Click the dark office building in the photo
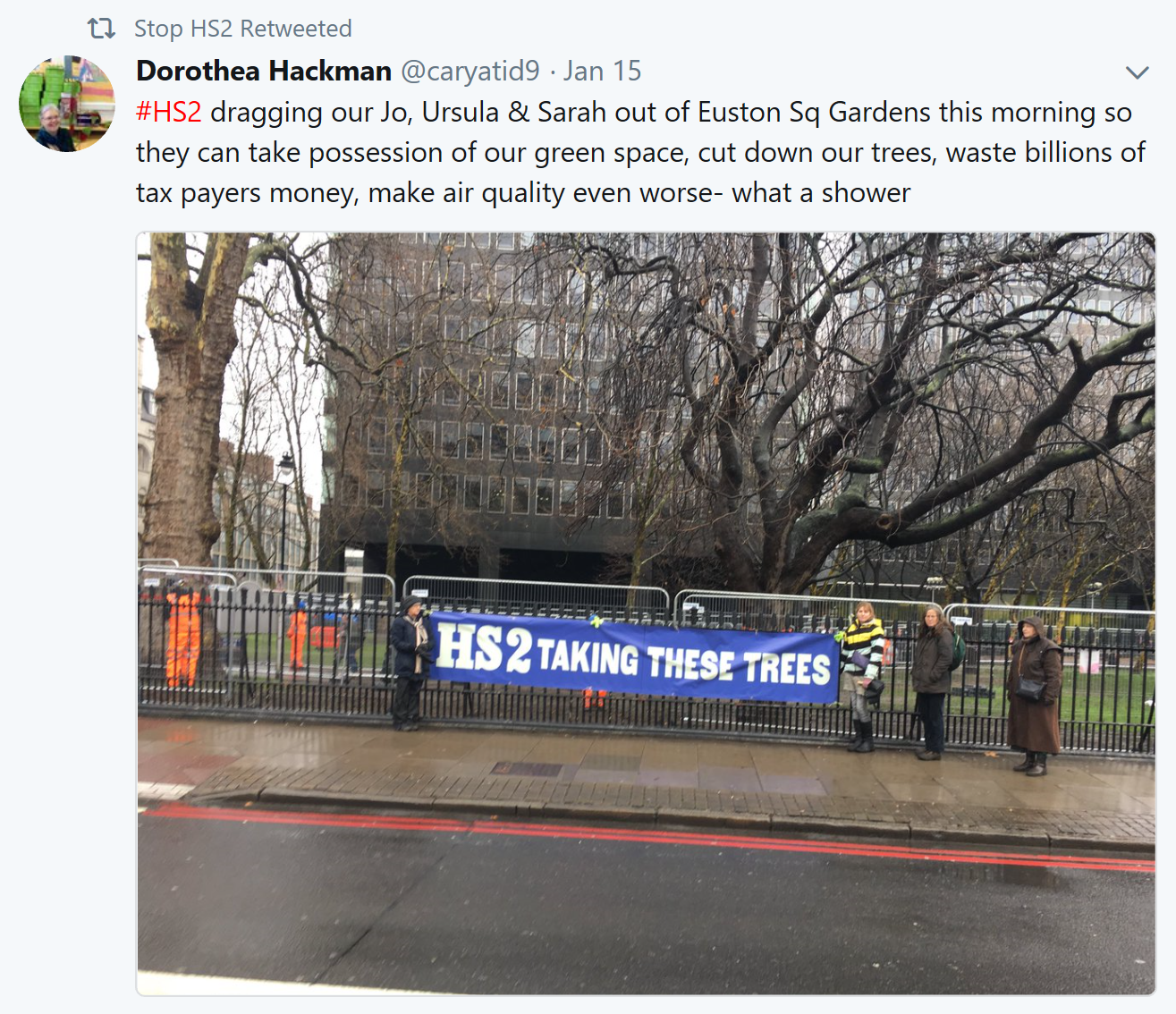Viewport: 1176px width, 1014px height. (x=501, y=402)
